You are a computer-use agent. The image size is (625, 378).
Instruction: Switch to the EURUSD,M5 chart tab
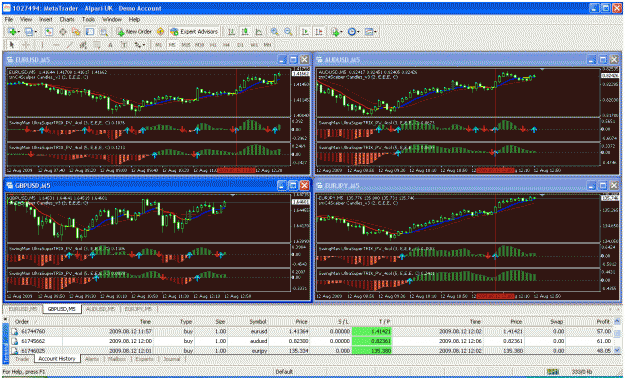tap(23, 309)
